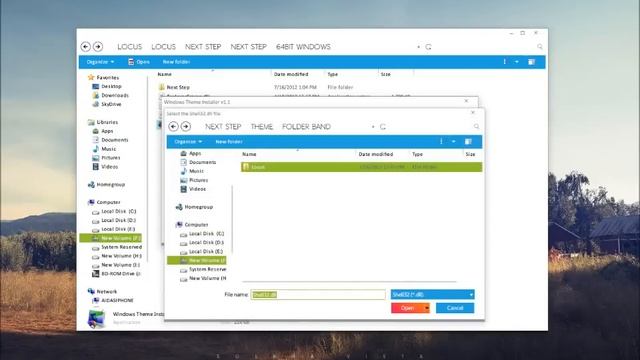Click THEME in the file dialog breadcrumb
The height and width of the screenshot is (360, 640).
[x=262, y=127]
